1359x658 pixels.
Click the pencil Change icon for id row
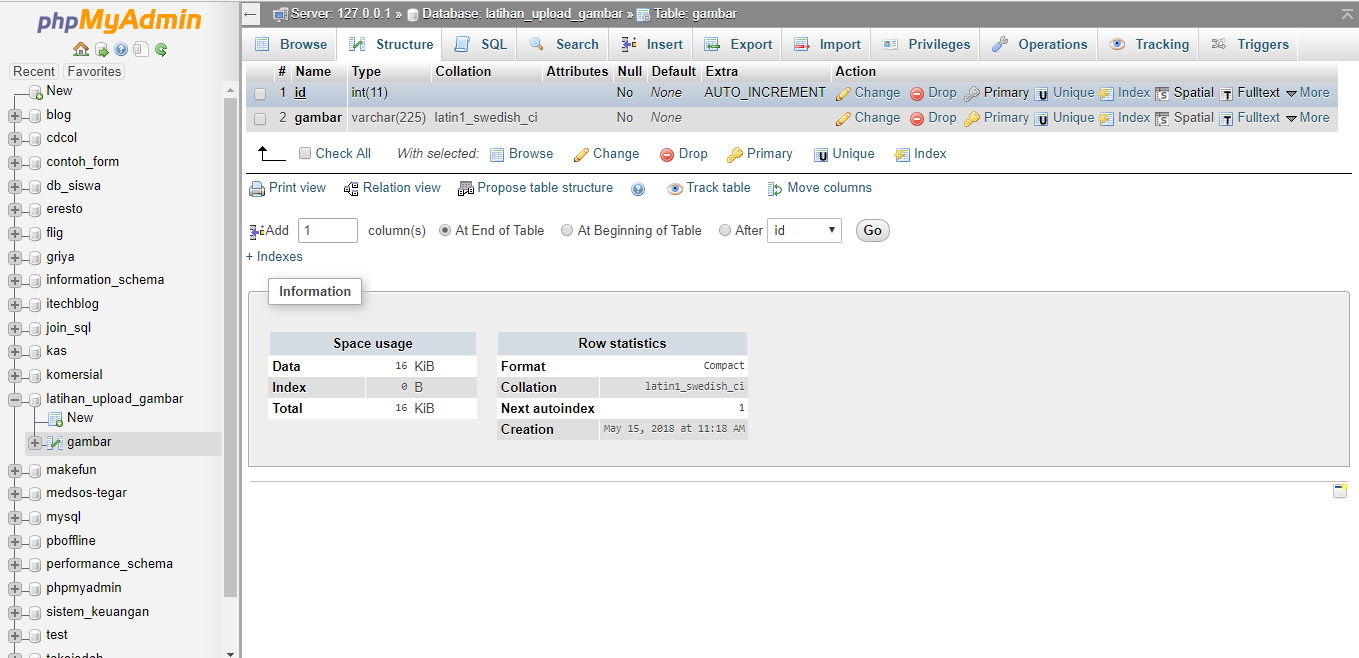pyautogui.click(x=843, y=93)
